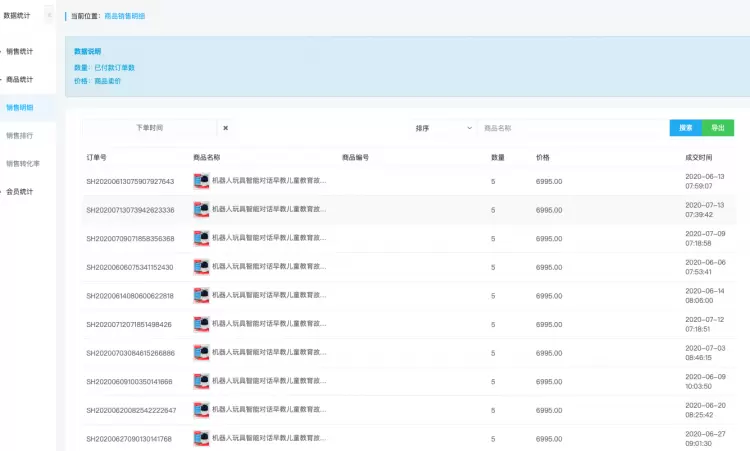
Task: Expand the 会员统计 menu group
Action: point(20,192)
